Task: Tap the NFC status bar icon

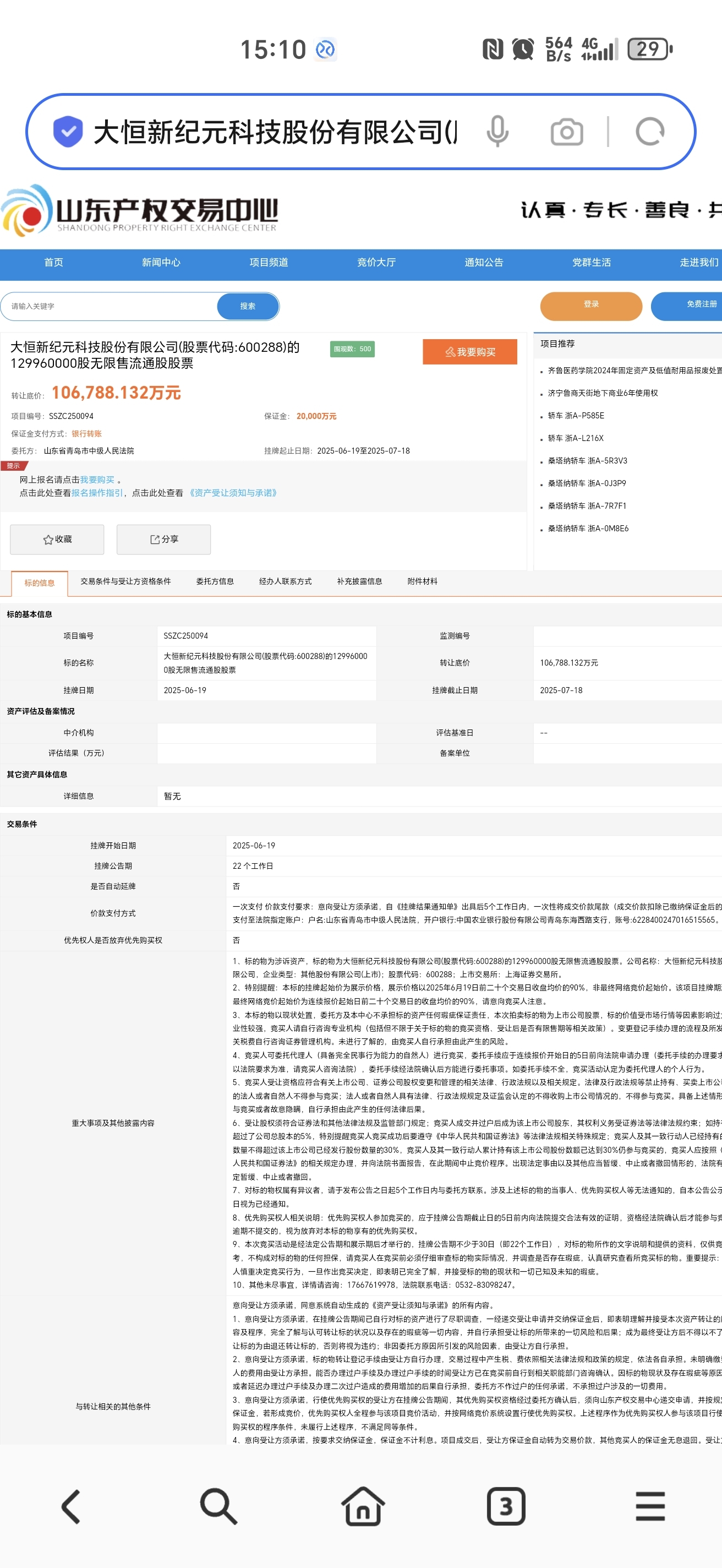Action: pyautogui.click(x=493, y=48)
